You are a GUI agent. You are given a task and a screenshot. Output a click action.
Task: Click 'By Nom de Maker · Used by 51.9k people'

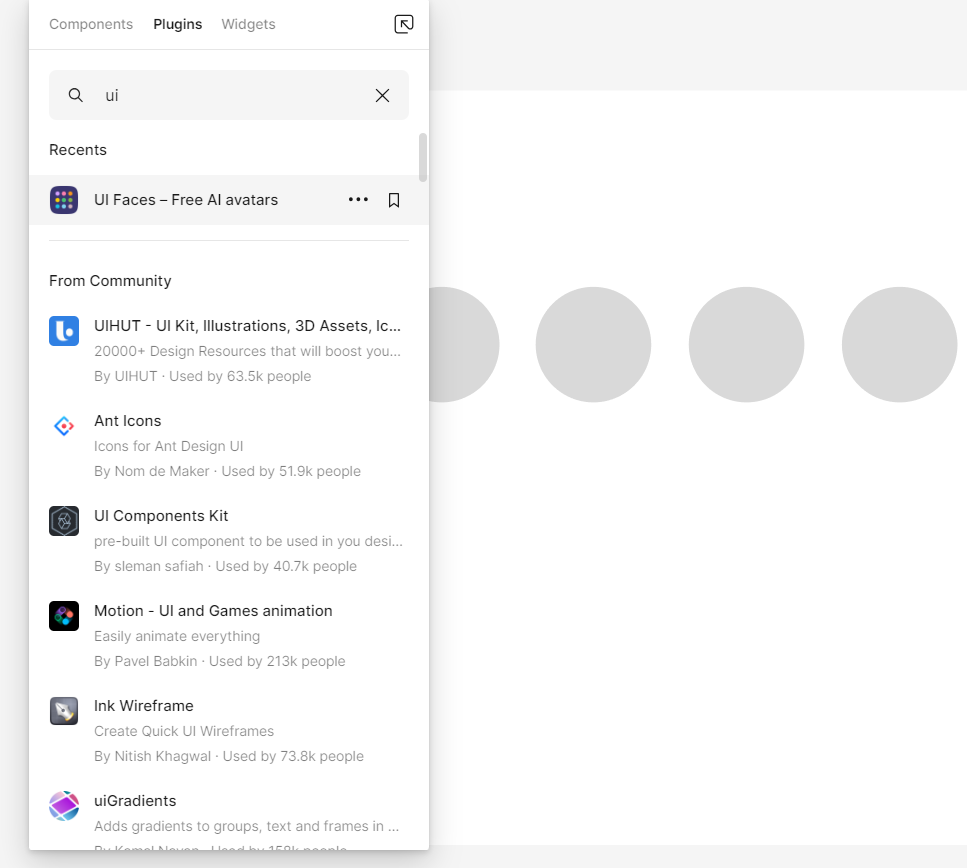click(227, 471)
